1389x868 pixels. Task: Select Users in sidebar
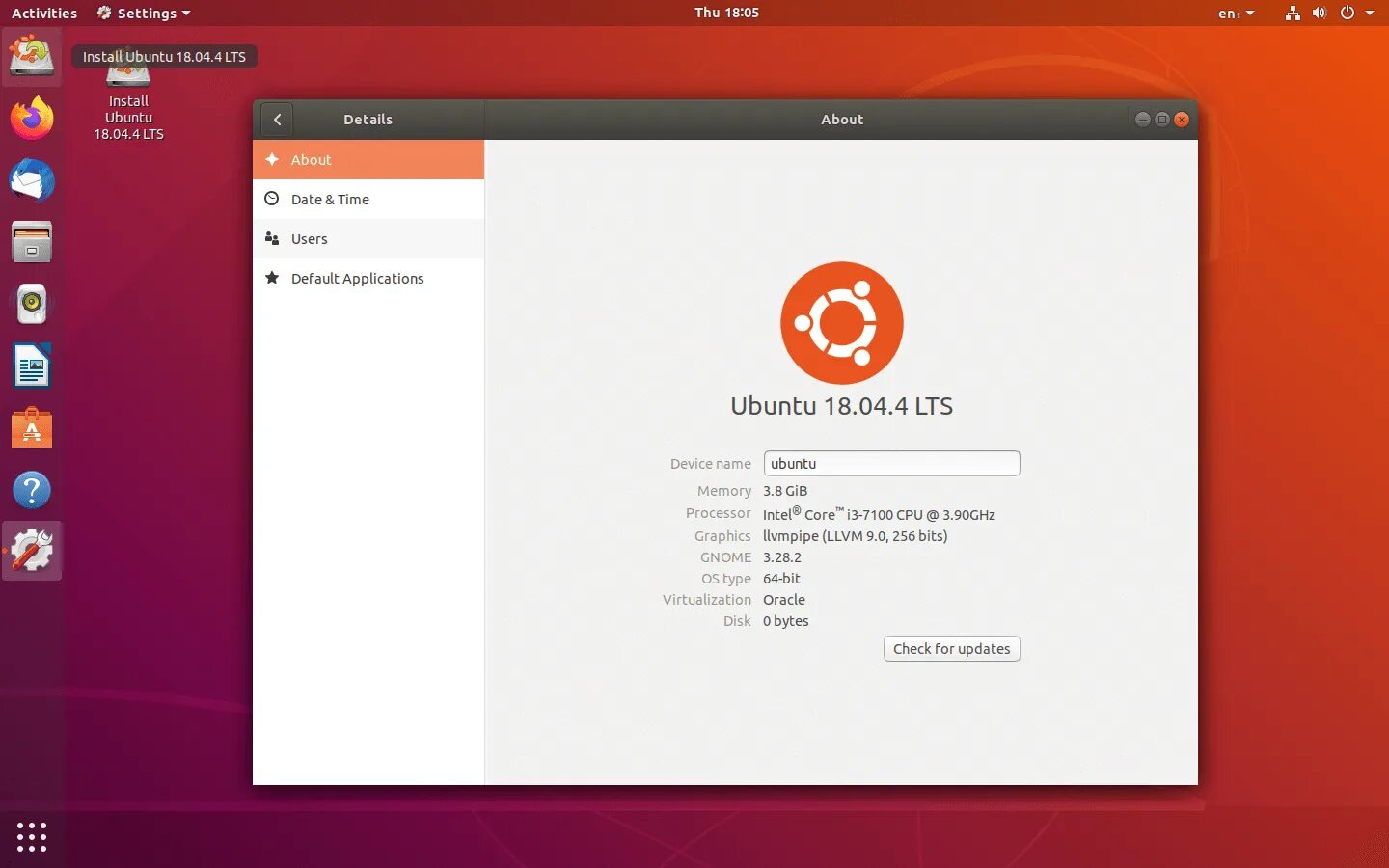(x=368, y=239)
